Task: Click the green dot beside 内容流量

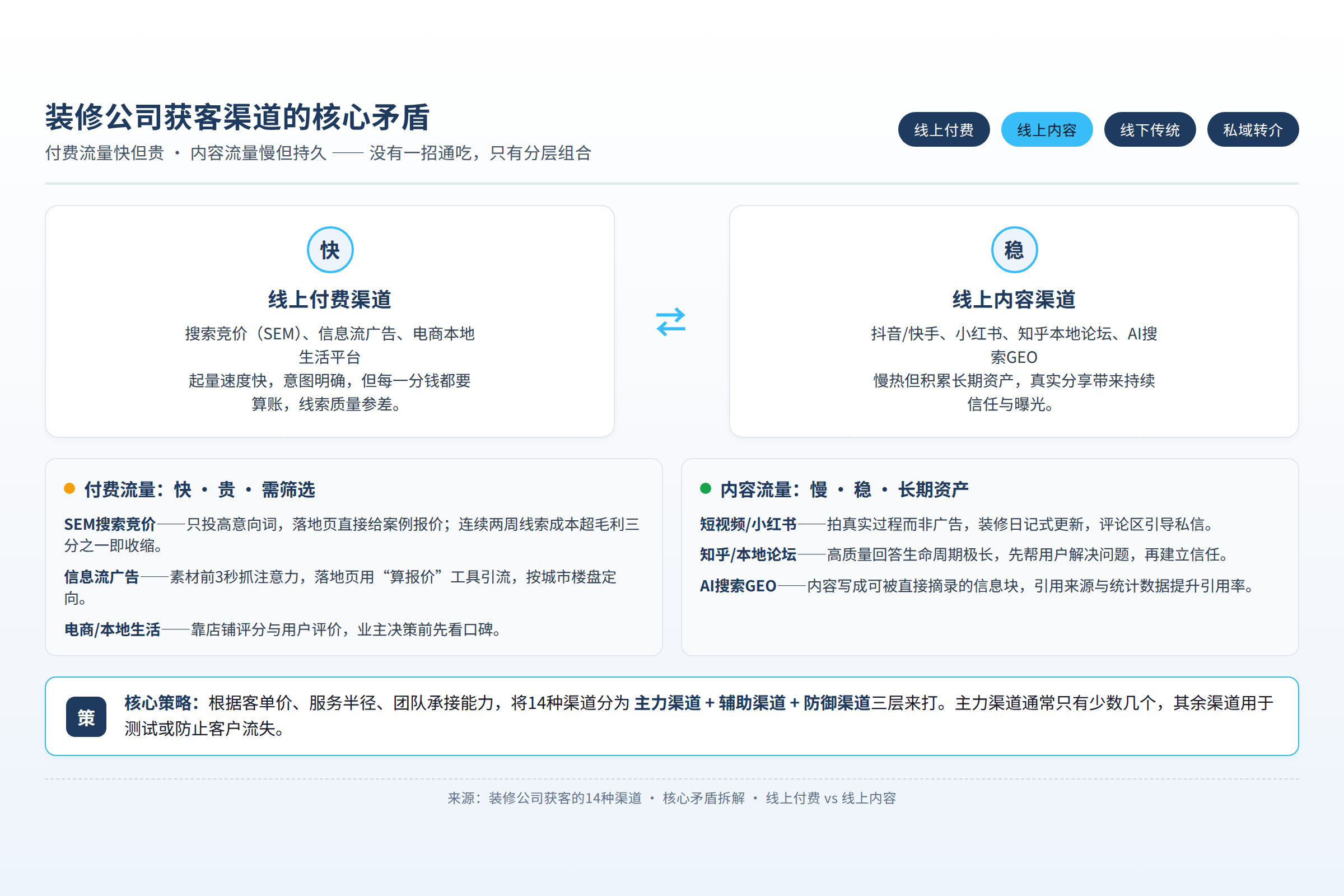Action: [706, 488]
